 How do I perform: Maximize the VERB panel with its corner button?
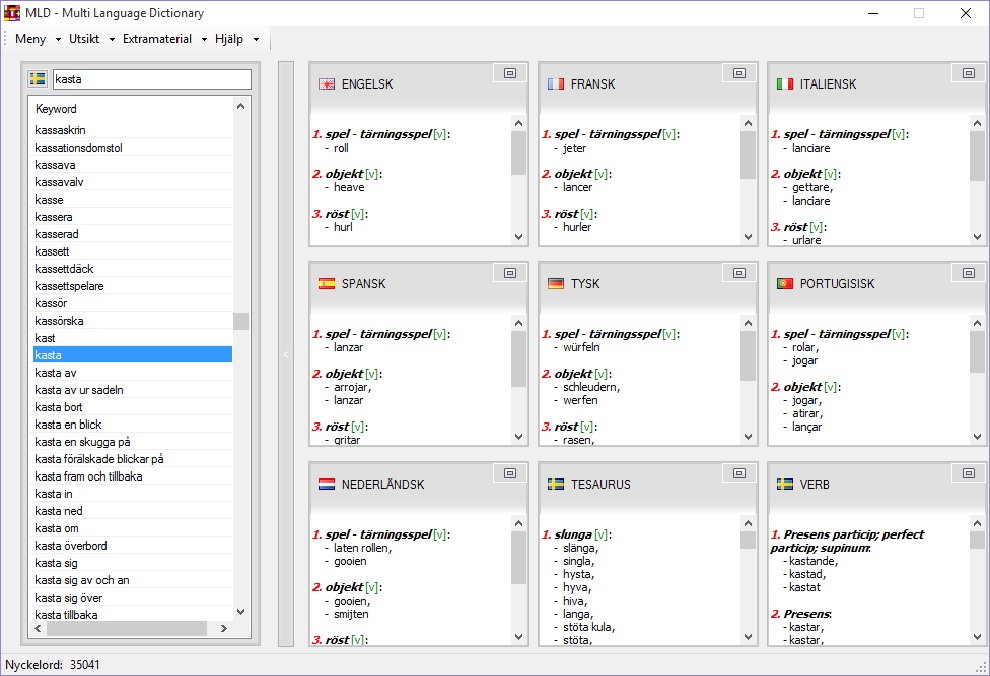(968, 473)
